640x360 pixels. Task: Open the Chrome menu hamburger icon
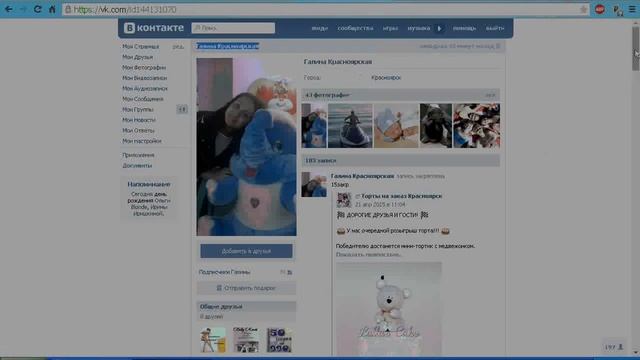(632, 9)
